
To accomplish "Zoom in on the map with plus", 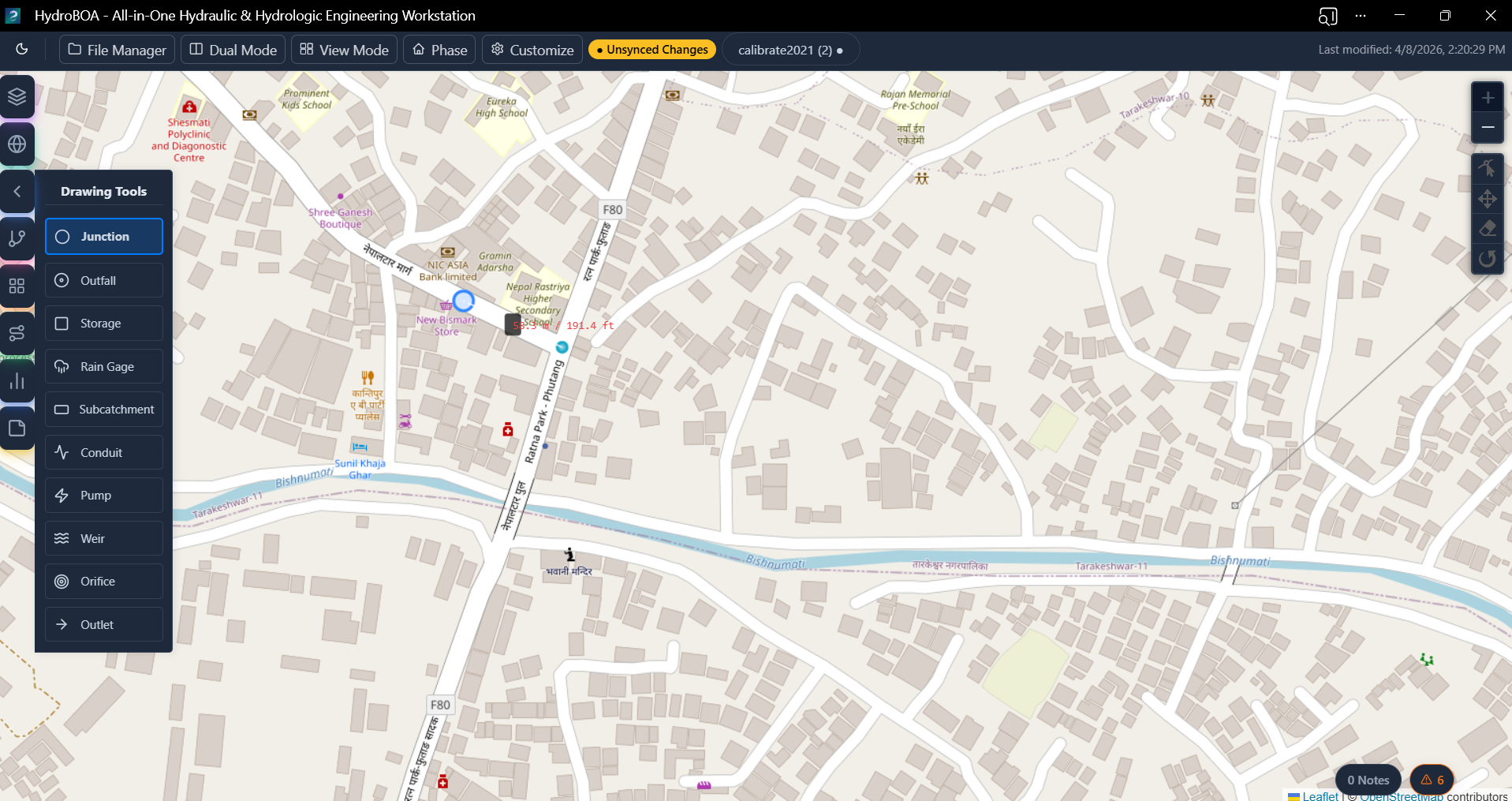I will click(x=1487, y=98).
